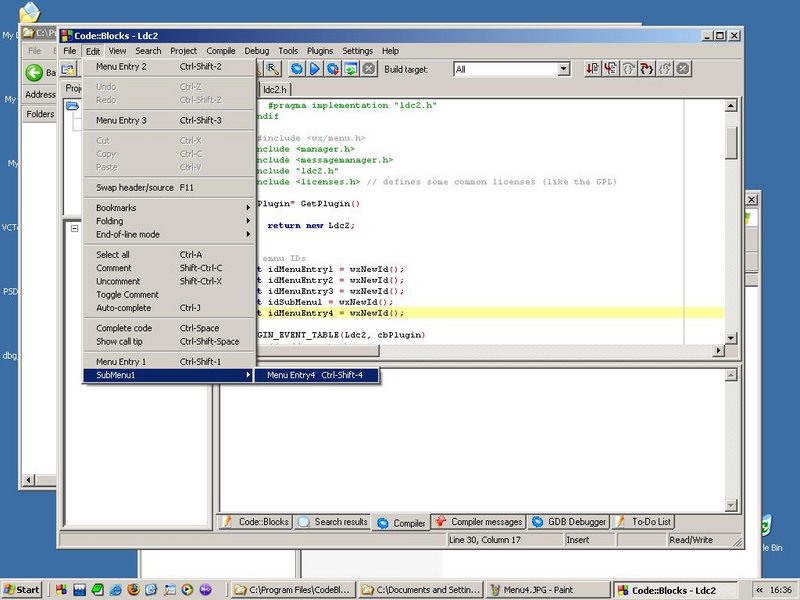Click the Line 30, Column 17 status field
This screenshot has height=600, width=800.
[x=505, y=540]
